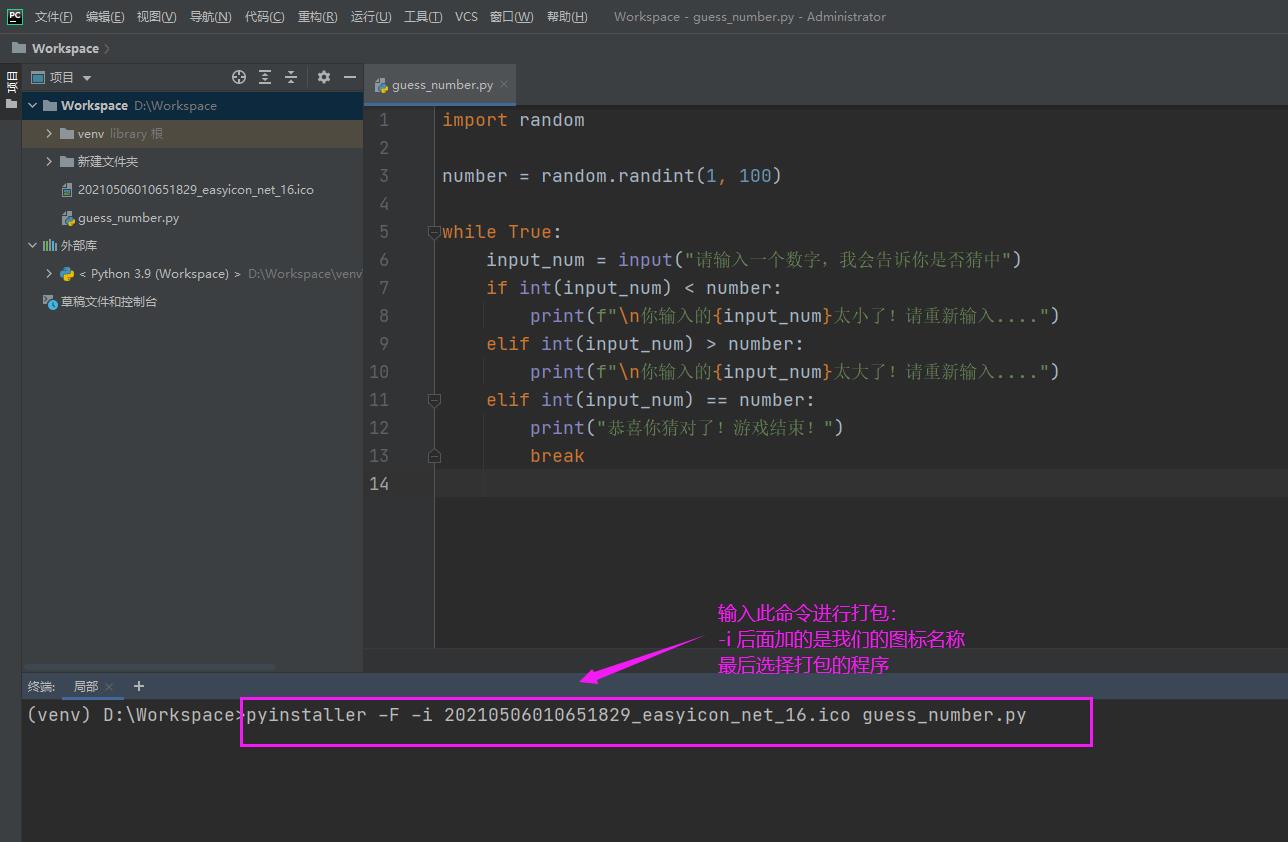Open project panel settings gear
The width and height of the screenshot is (1288, 842).
pyautogui.click(x=324, y=77)
